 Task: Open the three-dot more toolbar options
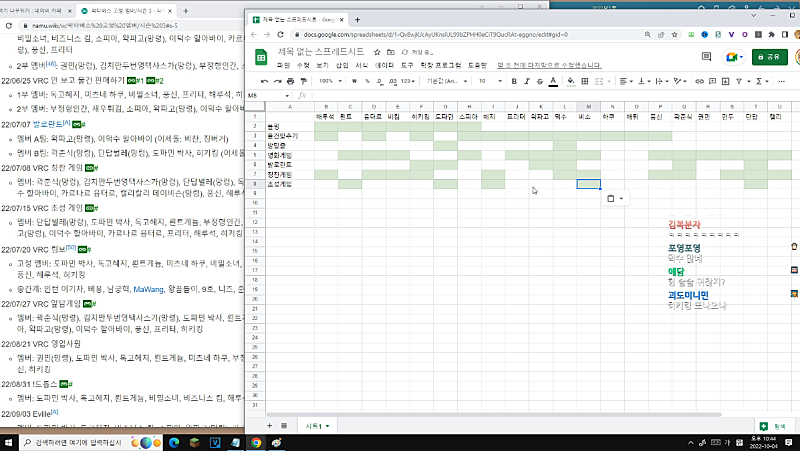pyautogui.click(x=781, y=81)
